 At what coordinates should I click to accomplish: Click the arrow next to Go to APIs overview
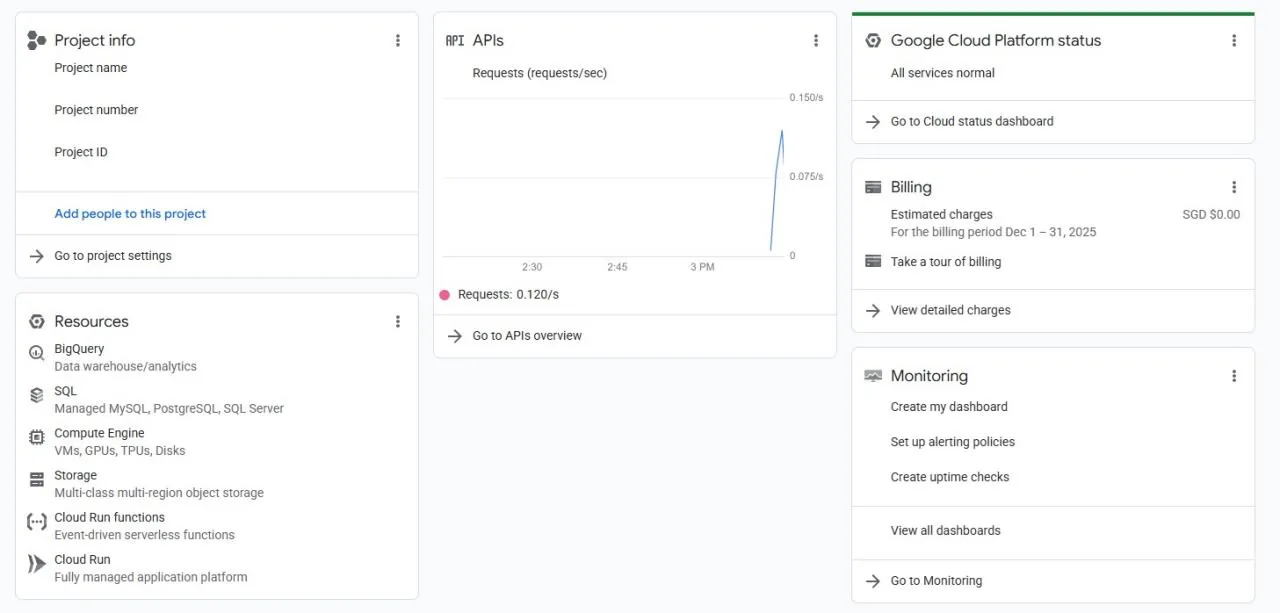pos(455,336)
